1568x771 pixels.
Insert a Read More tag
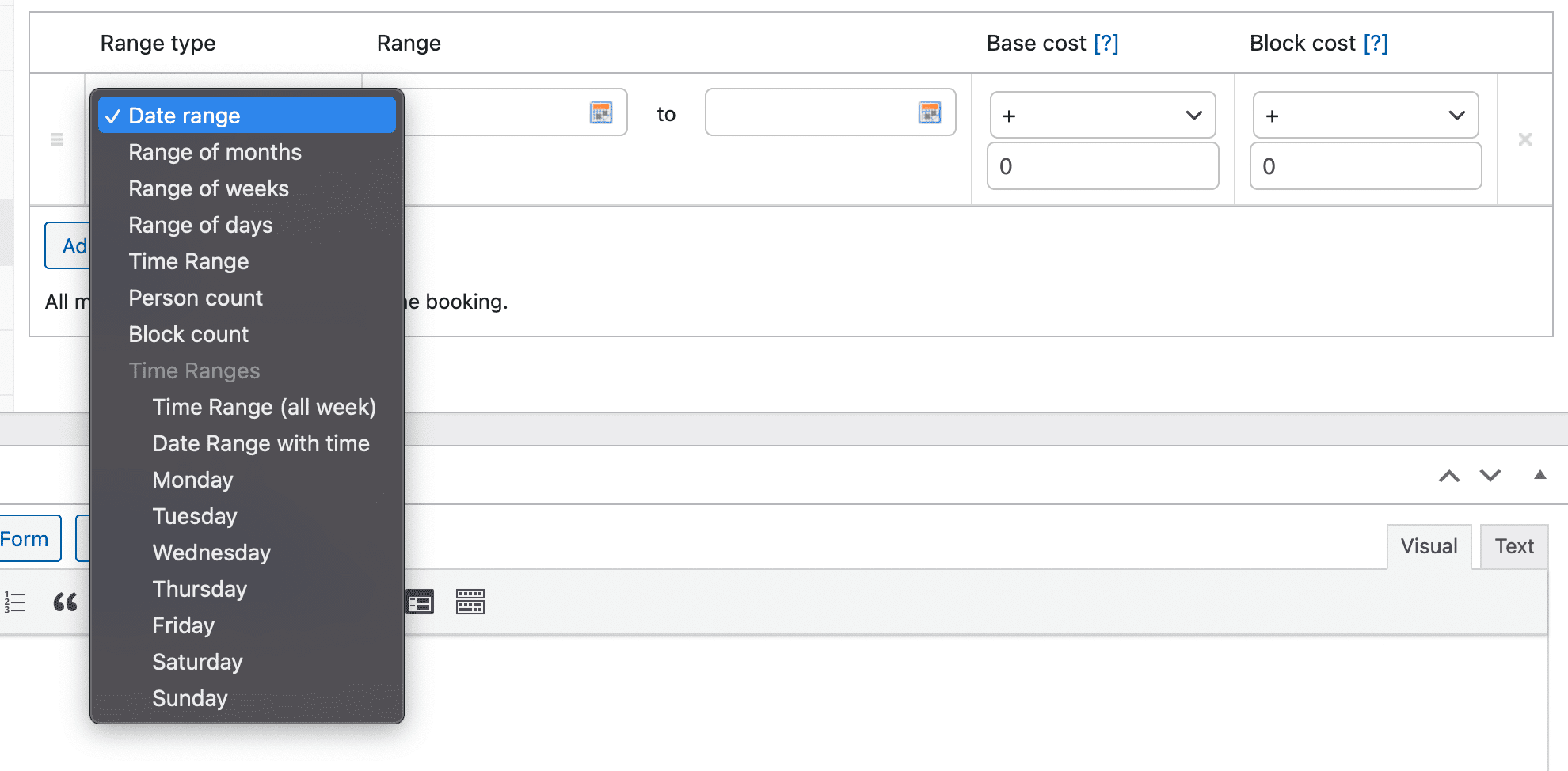point(421,602)
